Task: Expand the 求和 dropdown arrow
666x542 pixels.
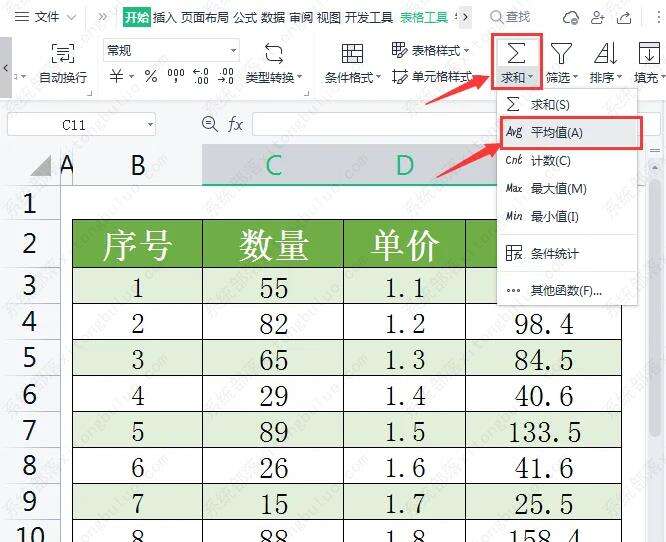Action: click(531, 77)
